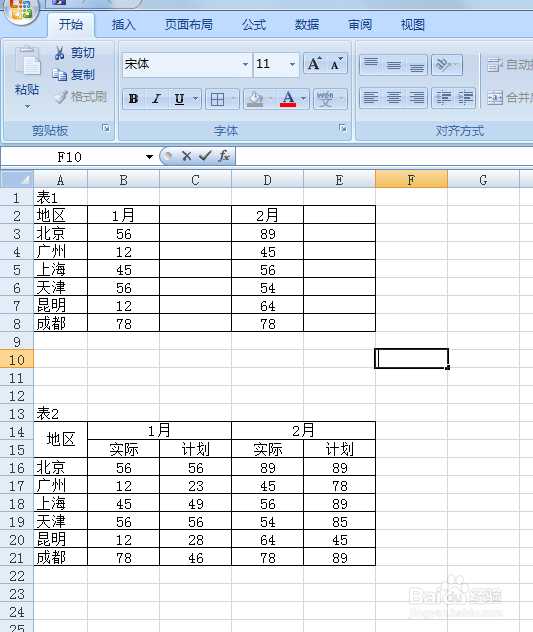Increase indent in cell
Viewport: 533px width, 632px height.
pos(465,98)
